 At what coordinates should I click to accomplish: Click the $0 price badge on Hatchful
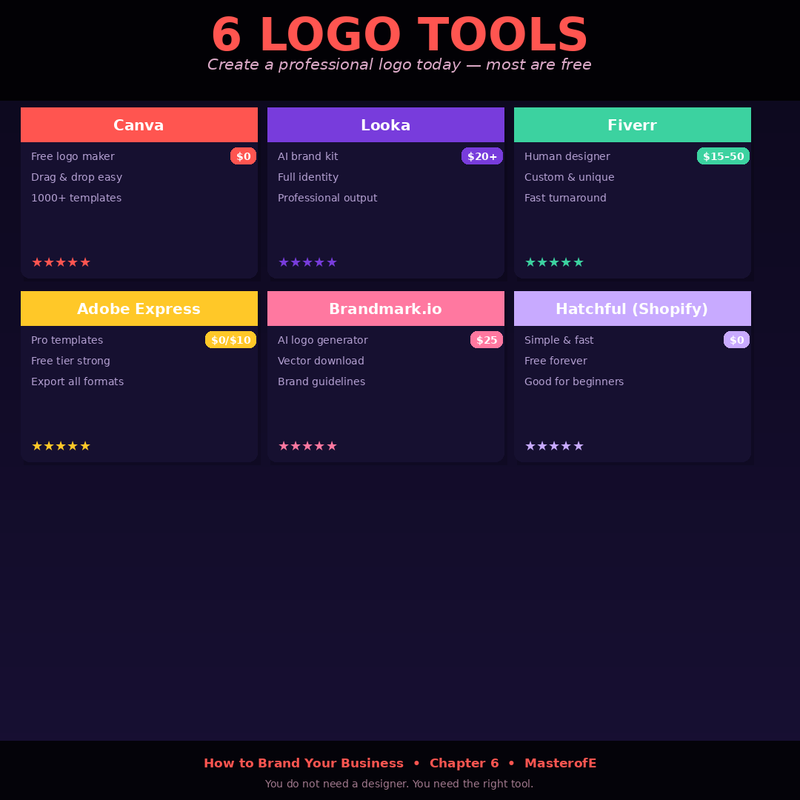[736, 340]
